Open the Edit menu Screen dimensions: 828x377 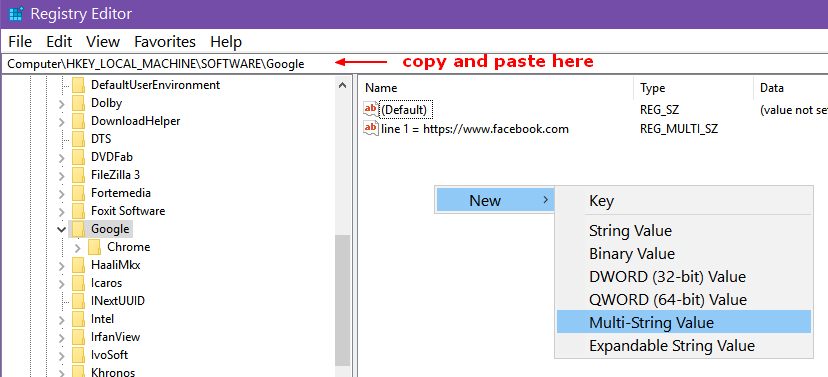59,42
